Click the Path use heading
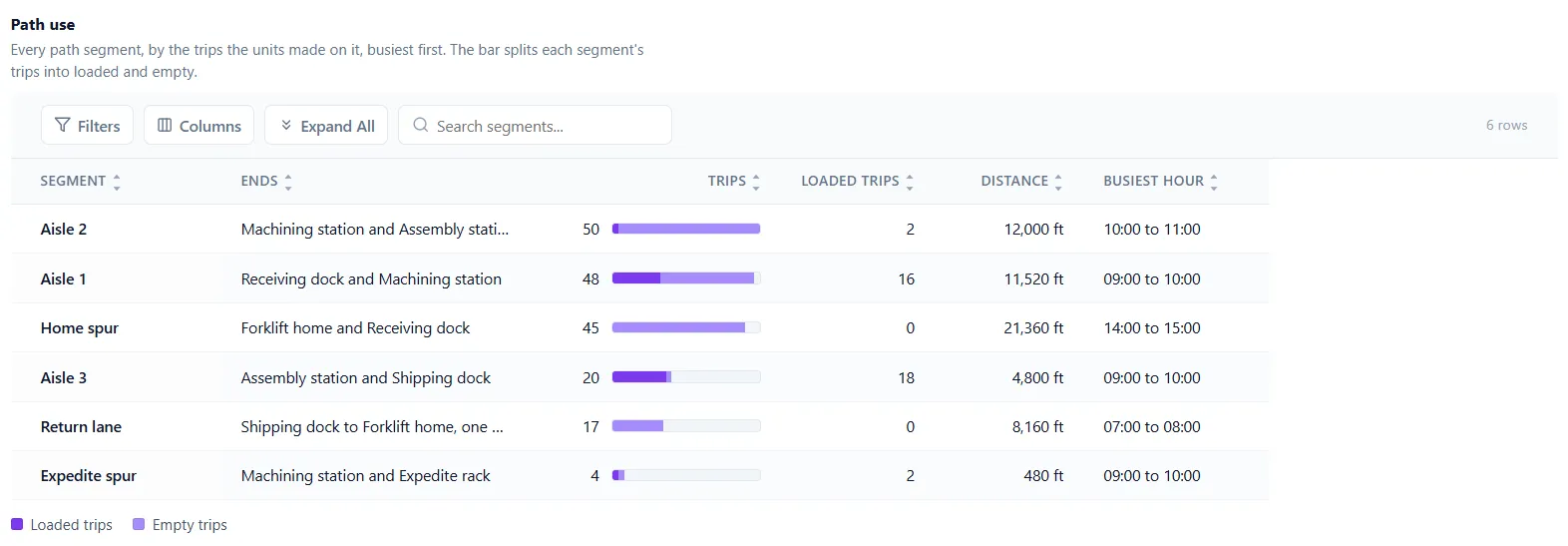This screenshot has height=546, width=1568. (43, 24)
